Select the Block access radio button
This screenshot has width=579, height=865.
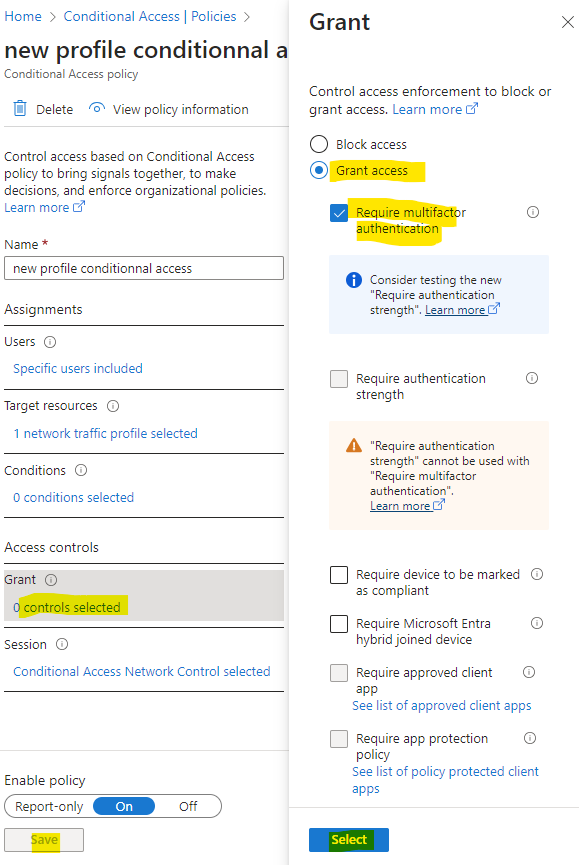319,144
